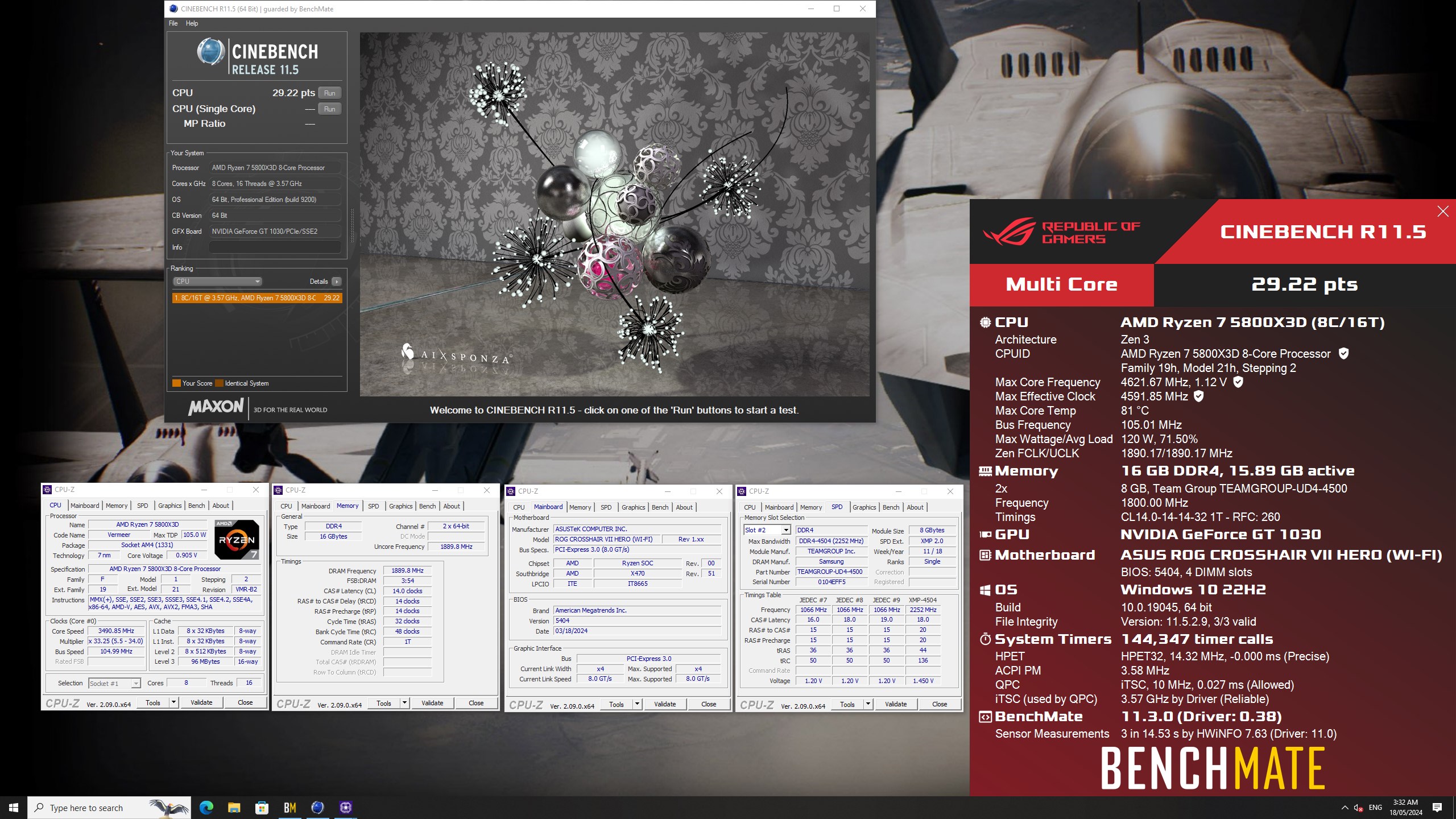Viewport: 1456px width, 819px height.
Task: Click the multiplier value x 33.25 in CPU-Z
Action: pyautogui.click(x=116, y=641)
